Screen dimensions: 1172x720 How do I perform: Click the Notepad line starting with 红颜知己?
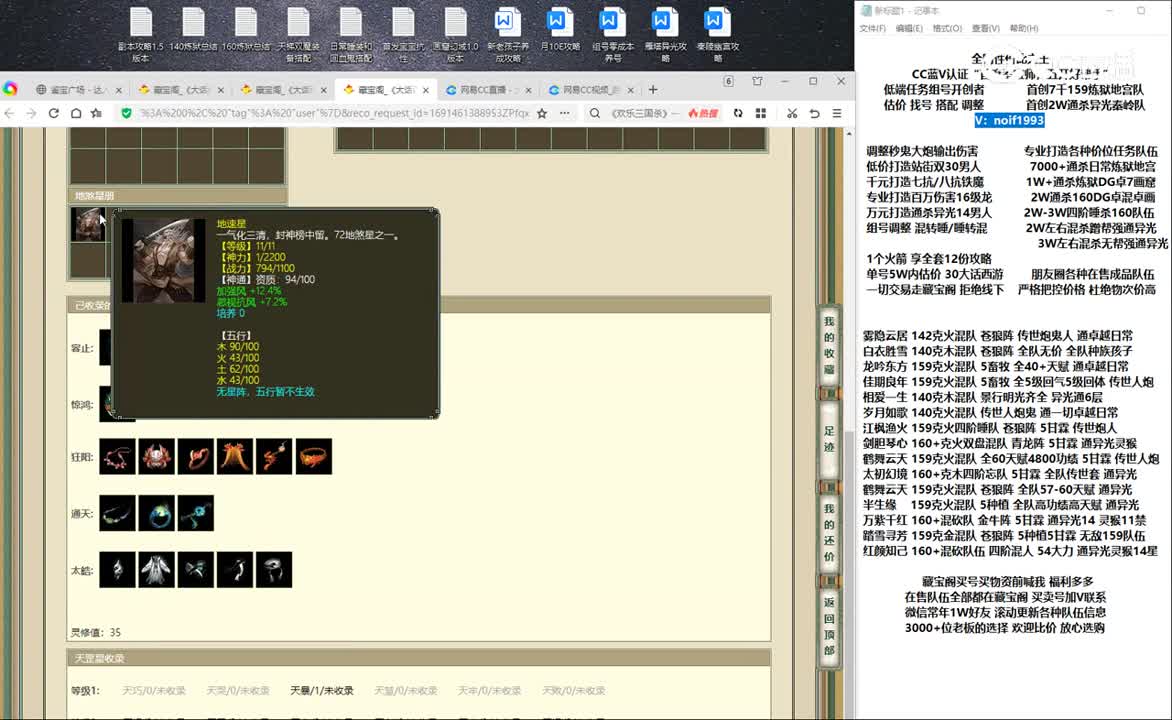pos(1011,551)
